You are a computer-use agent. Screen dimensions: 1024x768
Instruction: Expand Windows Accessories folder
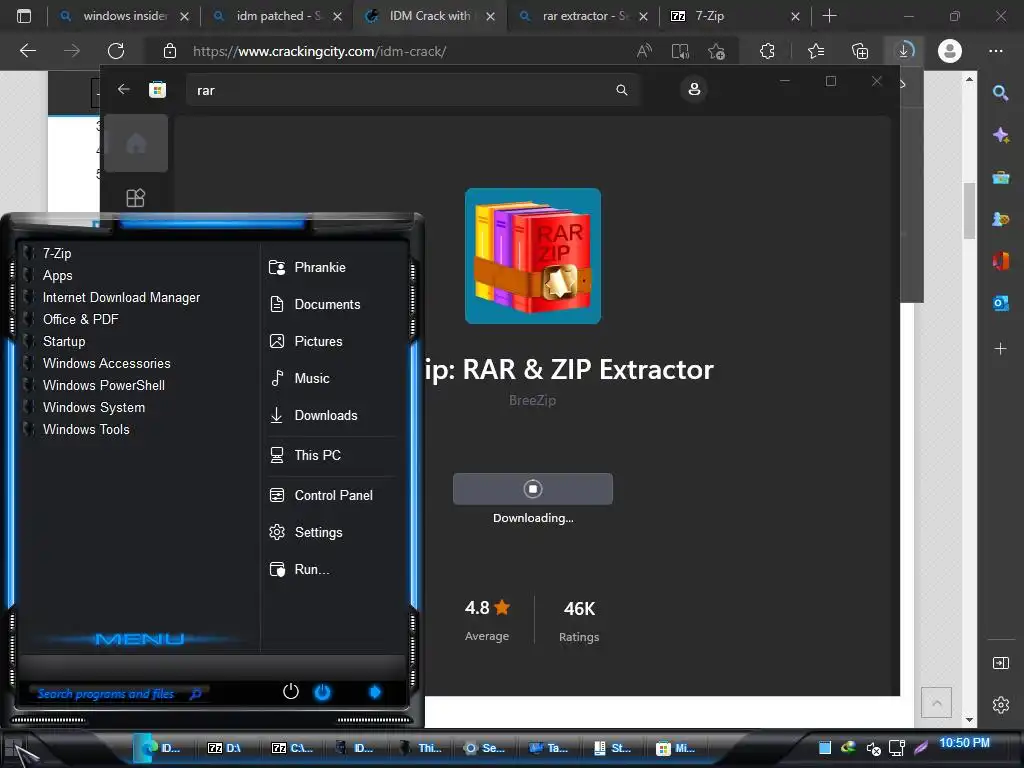pyautogui.click(x=106, y=363)
